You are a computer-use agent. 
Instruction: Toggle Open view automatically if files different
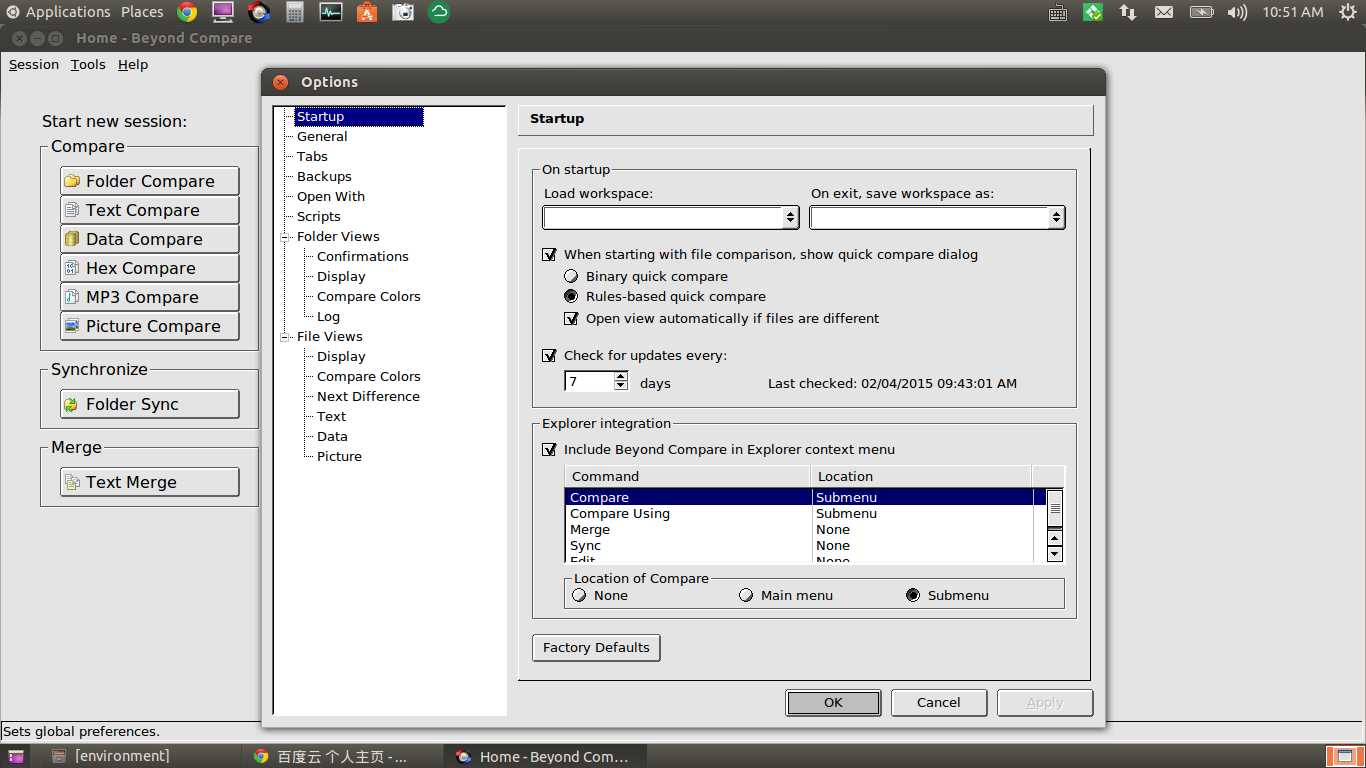click(x=571, y=319)
